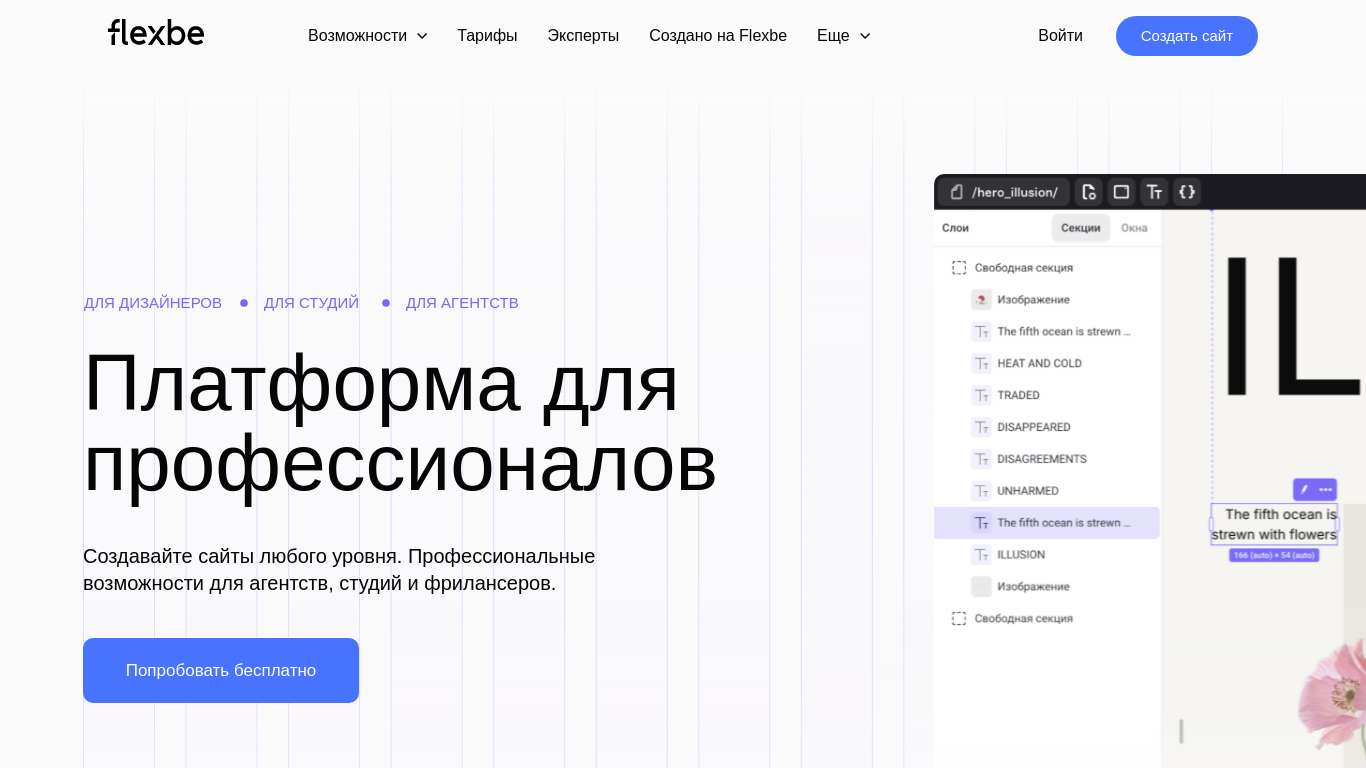
Task: Open the code braces icon in editor toolbar
Action: pos(1187,192)
